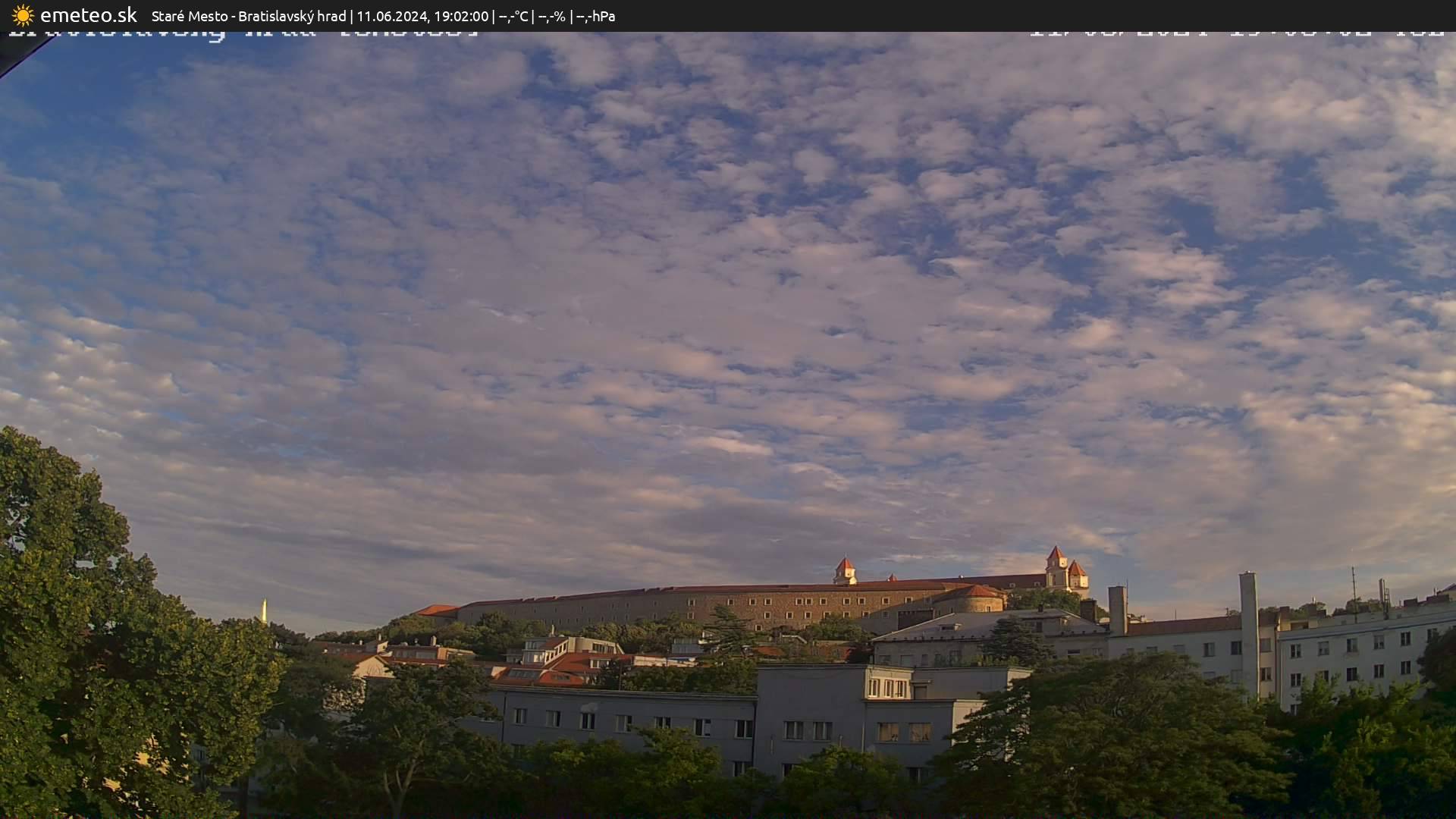
Task: Click the humidity reading --,-%
Action: [552, 16]
